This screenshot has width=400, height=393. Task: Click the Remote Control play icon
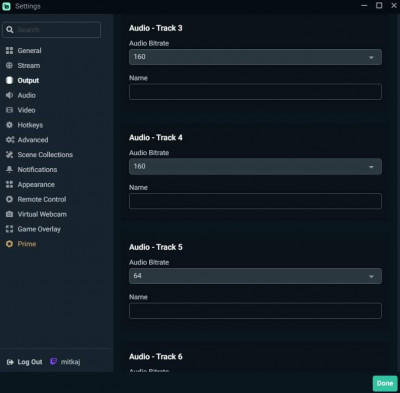coord(9,199)
